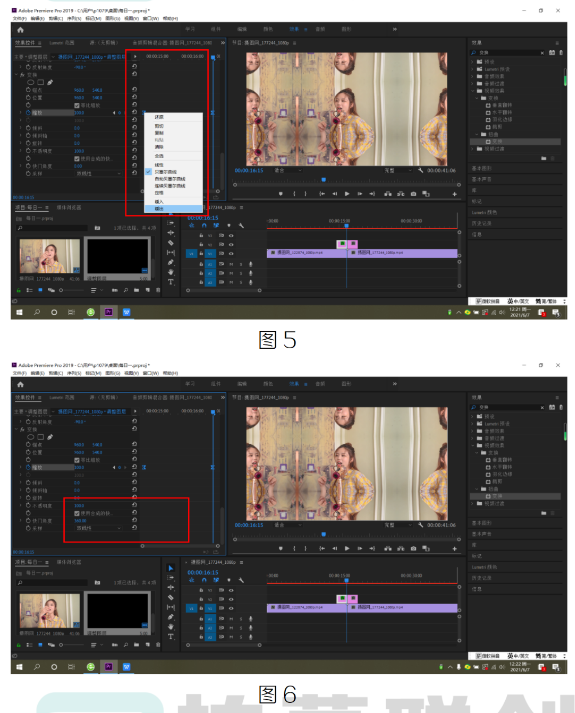Expand the Lumetri 预设 folder in Figure 5 Effects
The image size is (575, 713).
click(x=472, y=69)
